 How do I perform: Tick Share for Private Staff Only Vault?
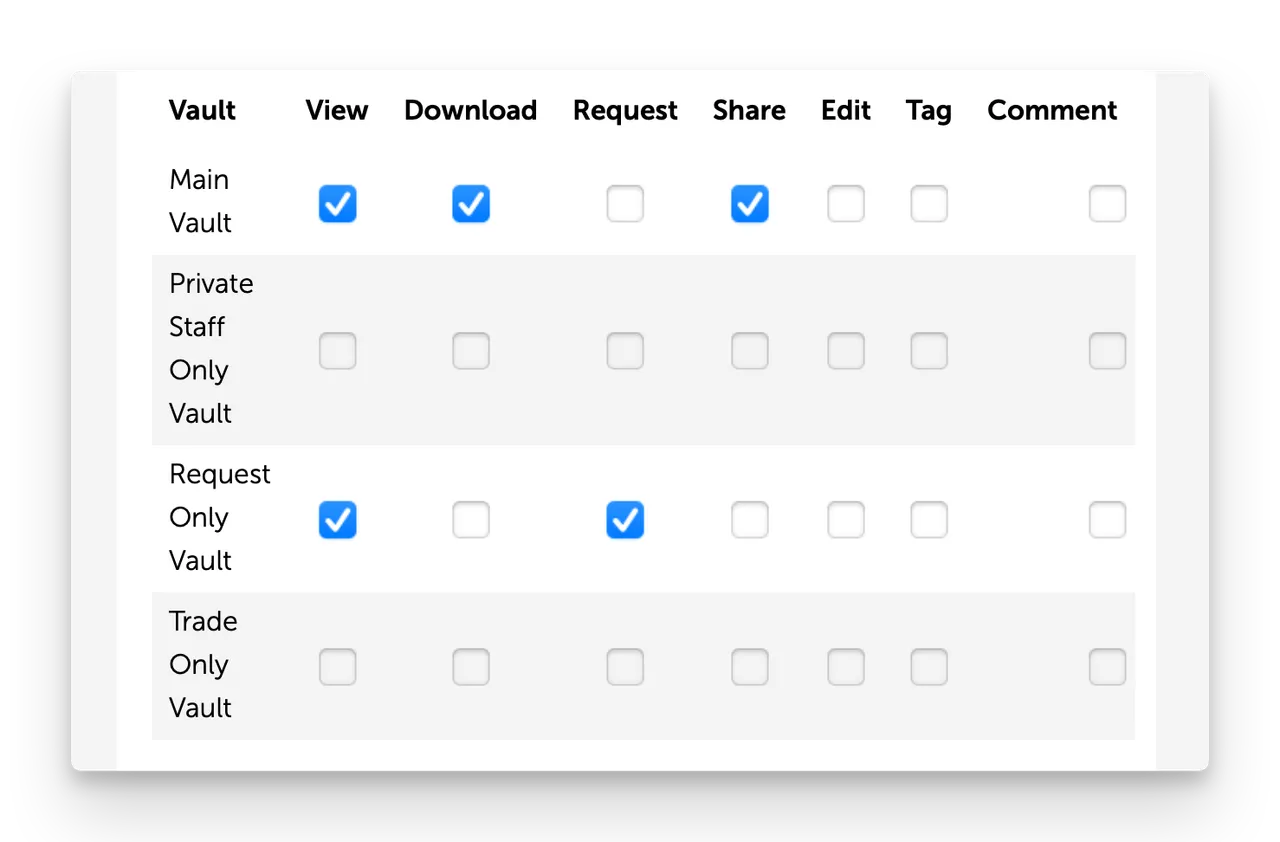point(749,351)
